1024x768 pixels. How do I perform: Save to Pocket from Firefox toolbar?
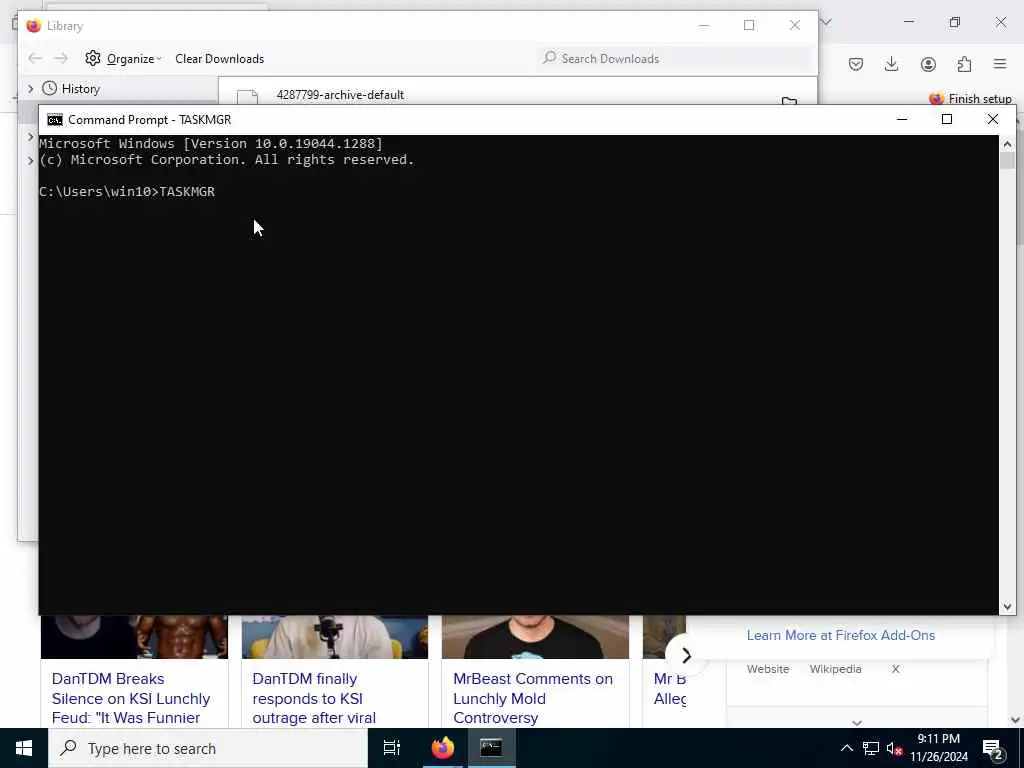coord(856,64)
